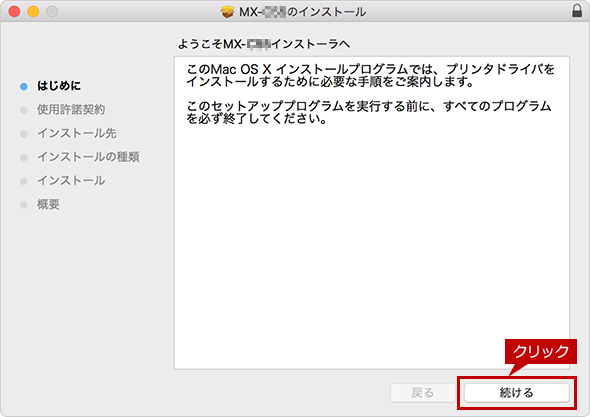Viewport: 590px width, 417px height.
Task: Click the ようこそ installer heading text
Action: pyautogui.click(x=264, y=44)
